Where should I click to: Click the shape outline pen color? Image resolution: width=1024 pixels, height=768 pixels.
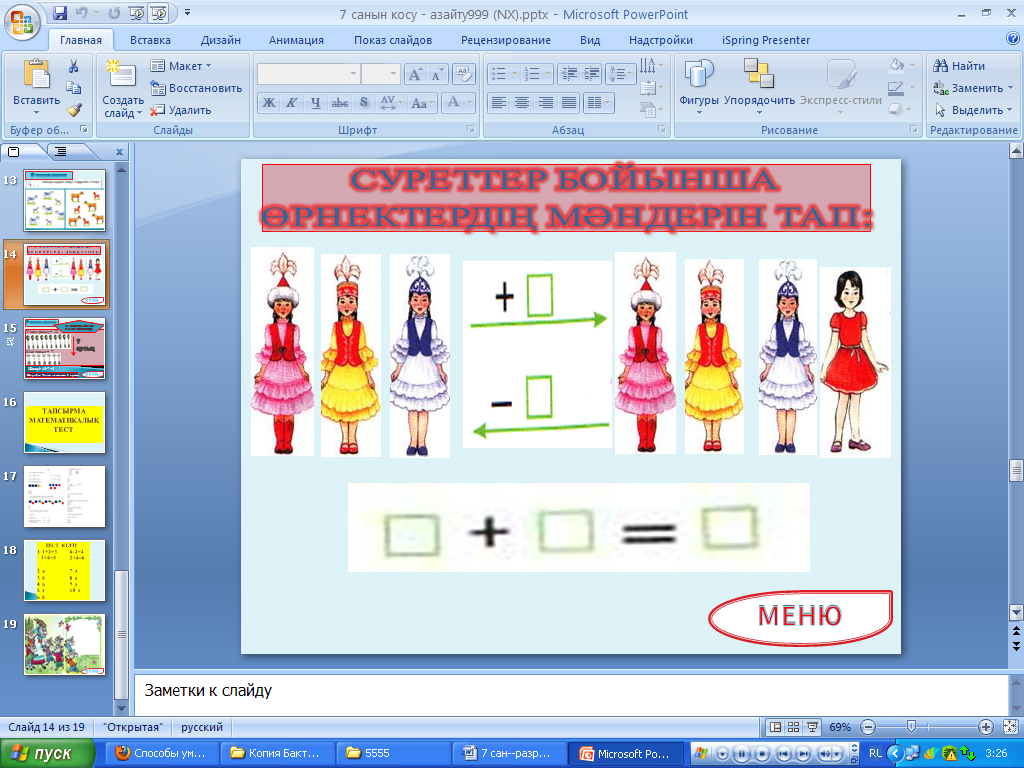click(897, 88)
